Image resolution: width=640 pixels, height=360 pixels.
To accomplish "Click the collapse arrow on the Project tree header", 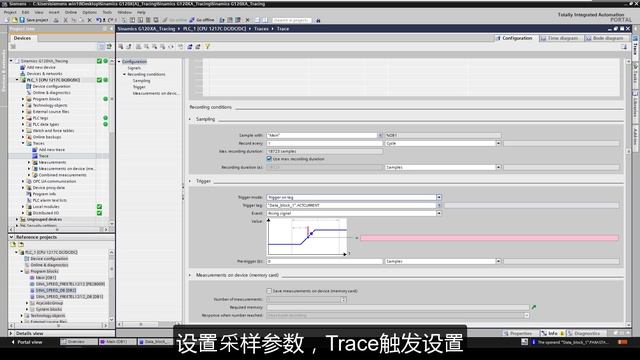I will click(x=111, y=29).
